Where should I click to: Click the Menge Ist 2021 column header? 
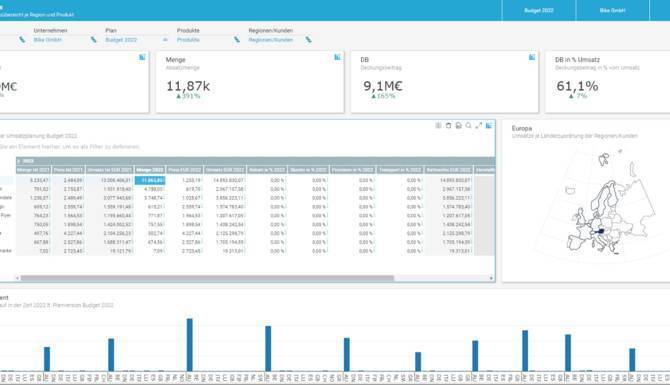pyautogui.click(x=33, y=170)
